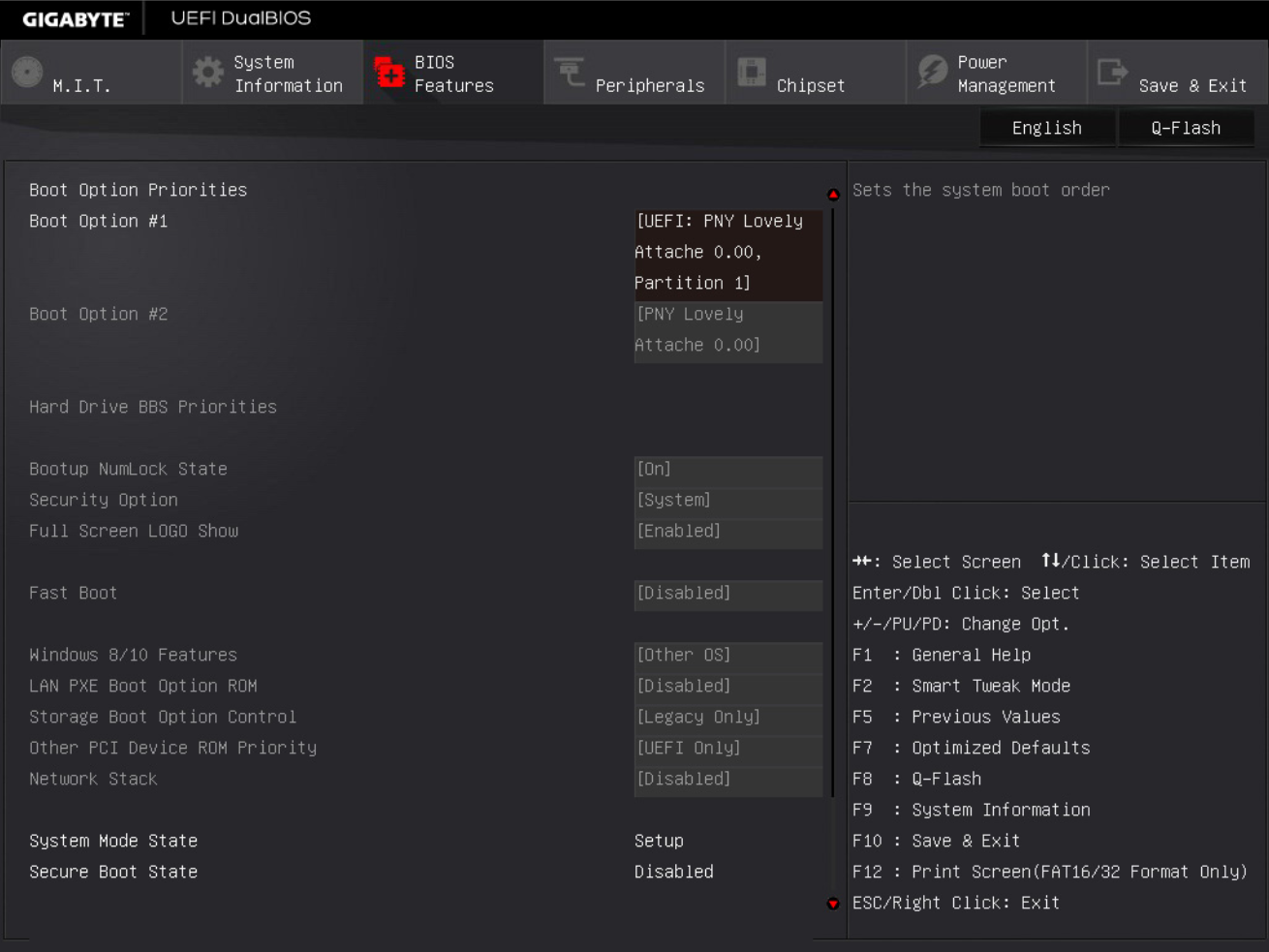Image resolution: width=1269 pixels, height=952 pixels.
Task: Select the Boot Option #2 label
Action: (99, 314)
